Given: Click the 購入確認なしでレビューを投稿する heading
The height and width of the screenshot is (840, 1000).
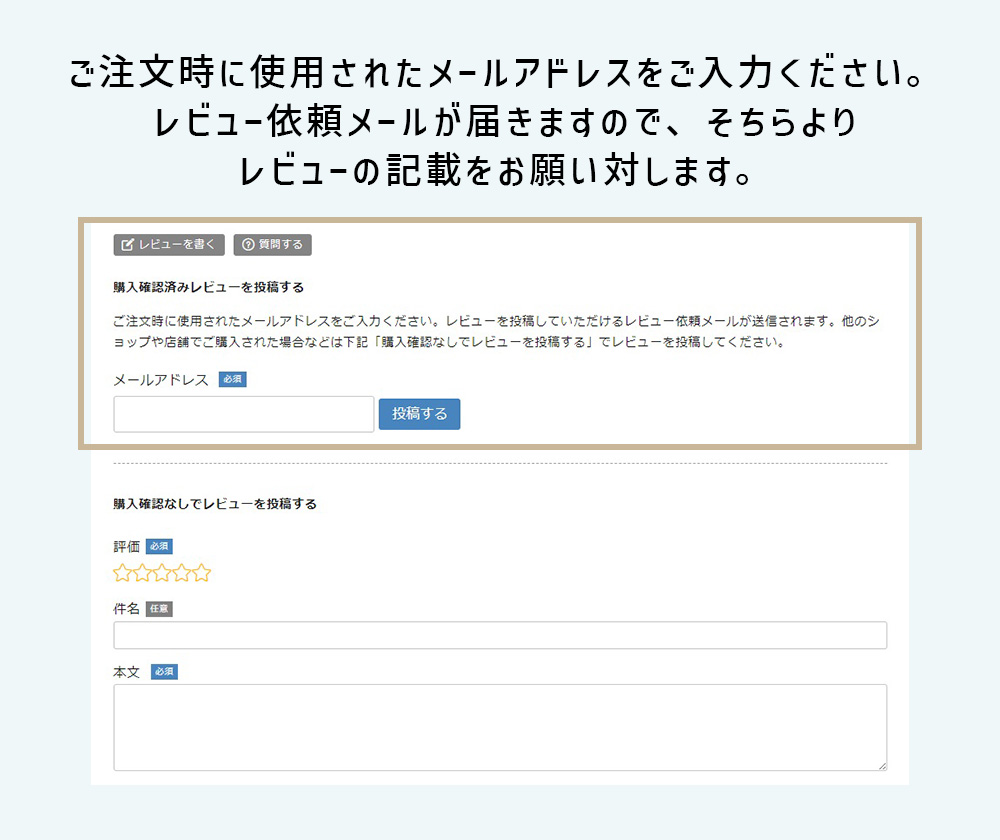Looking at the screenshot, I should pos(215,504).
